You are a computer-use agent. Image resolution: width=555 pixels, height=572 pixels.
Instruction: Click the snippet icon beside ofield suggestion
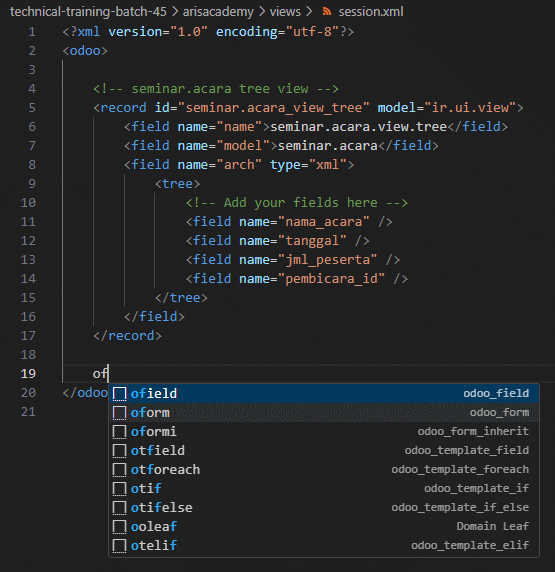119,394
